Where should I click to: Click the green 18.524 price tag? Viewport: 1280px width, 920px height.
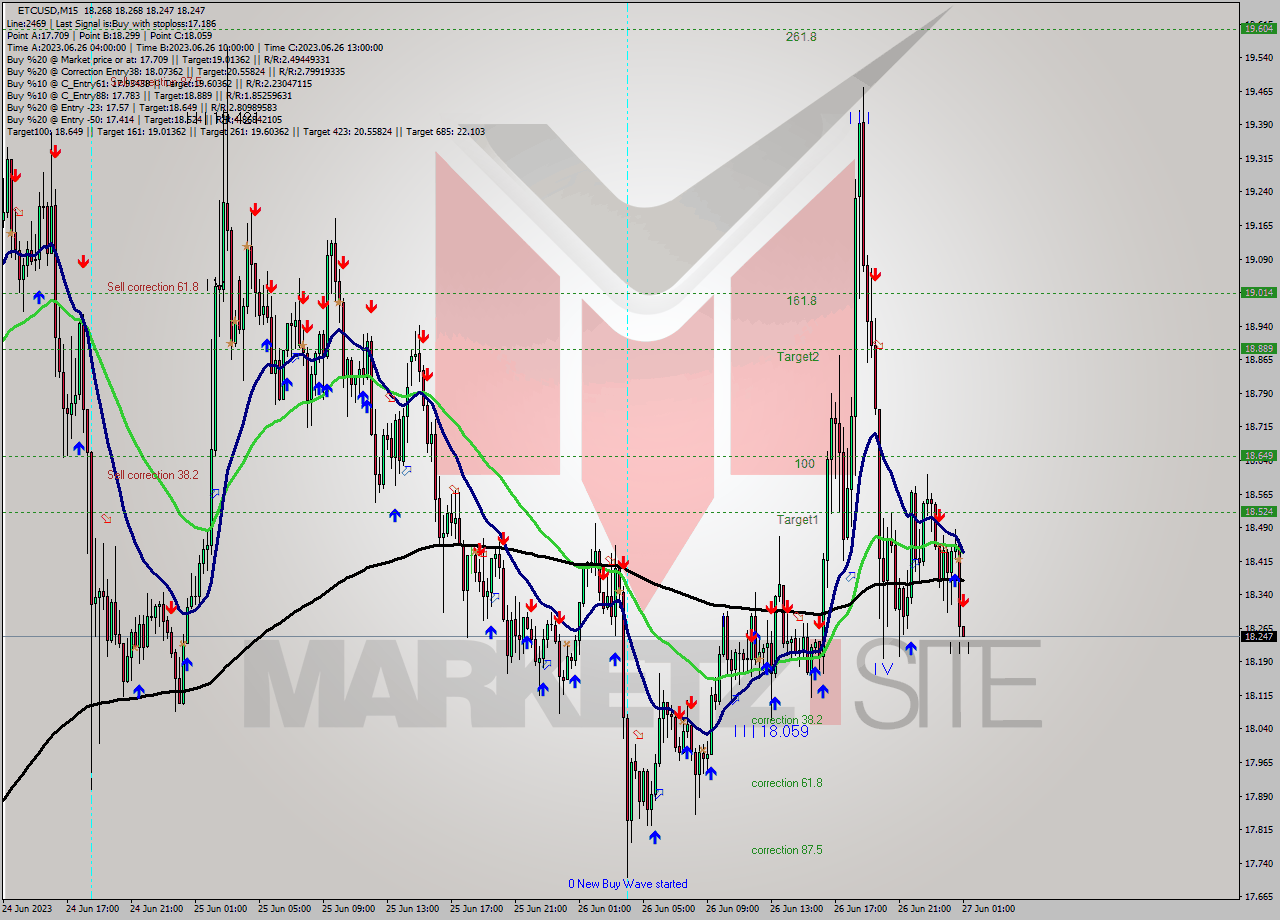click(x=1258, y=512)
